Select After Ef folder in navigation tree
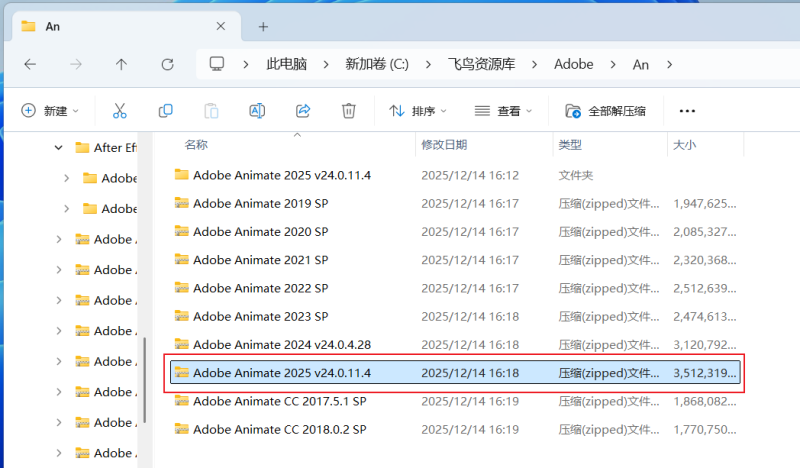Image resolution: width=800 pixels, height=468 pixels. point(106,147)
